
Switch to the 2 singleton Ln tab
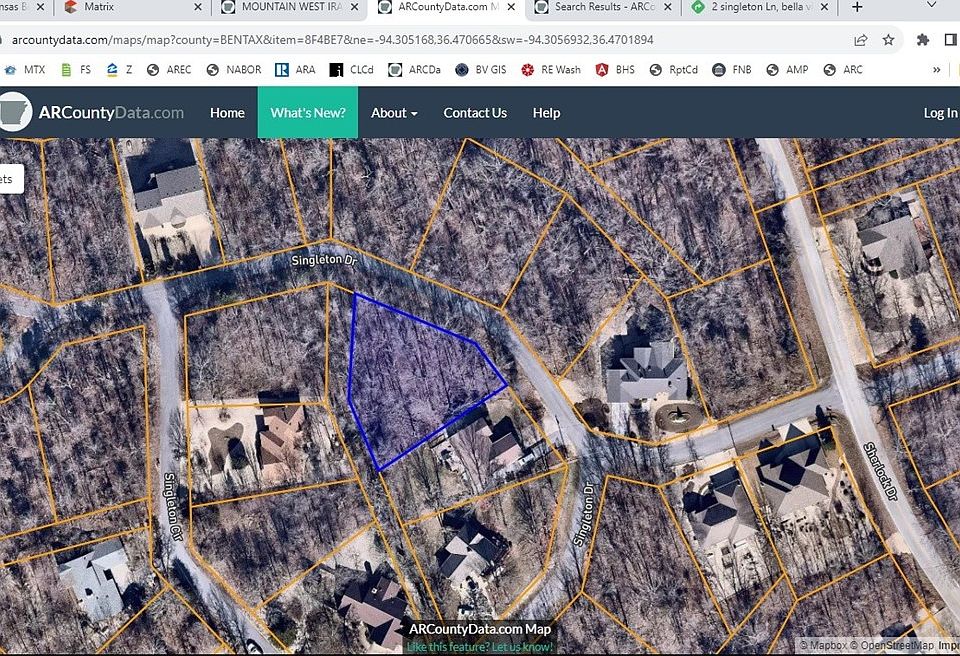(759, 7)
